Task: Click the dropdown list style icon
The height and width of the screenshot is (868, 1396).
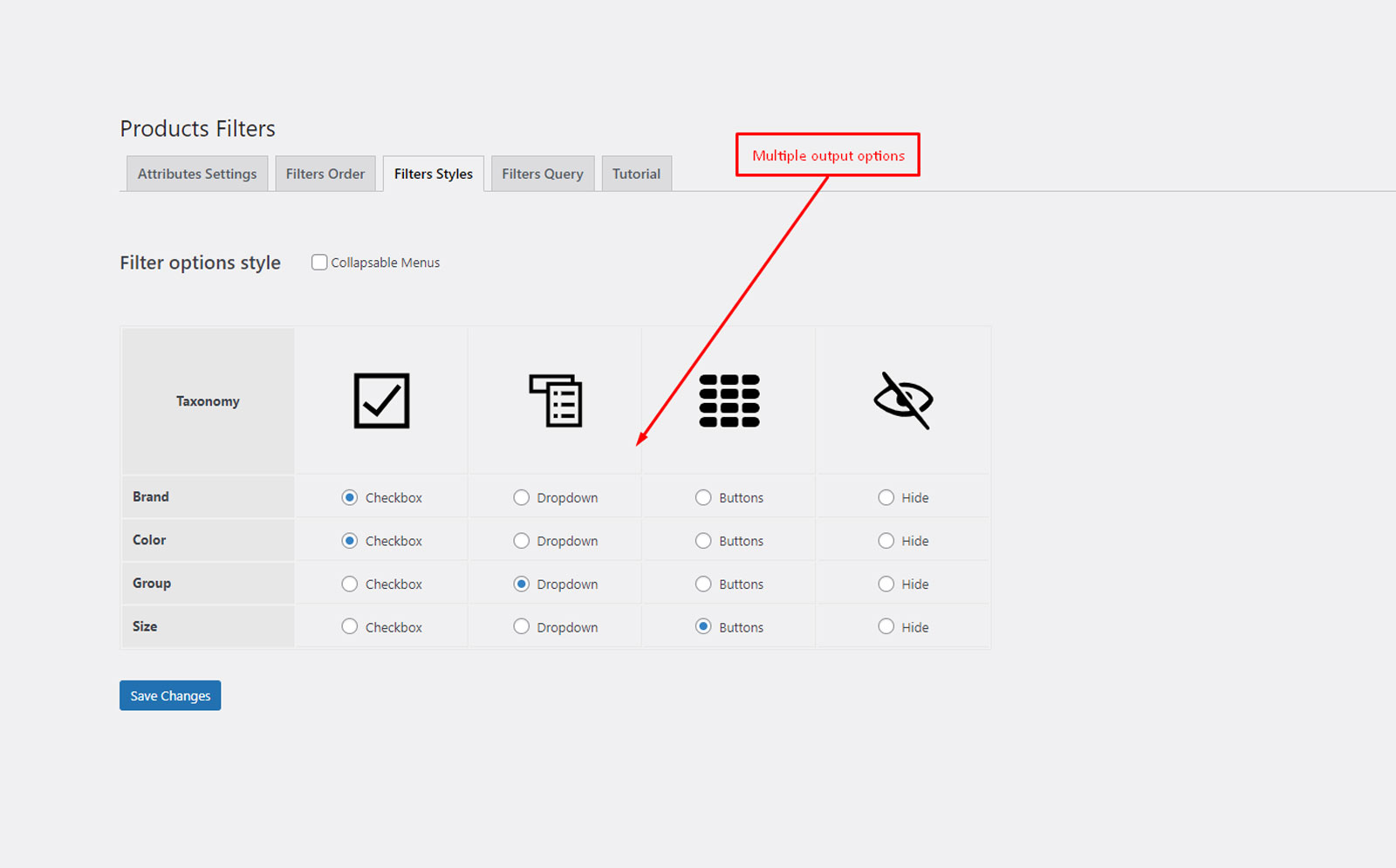Action: 556,400
